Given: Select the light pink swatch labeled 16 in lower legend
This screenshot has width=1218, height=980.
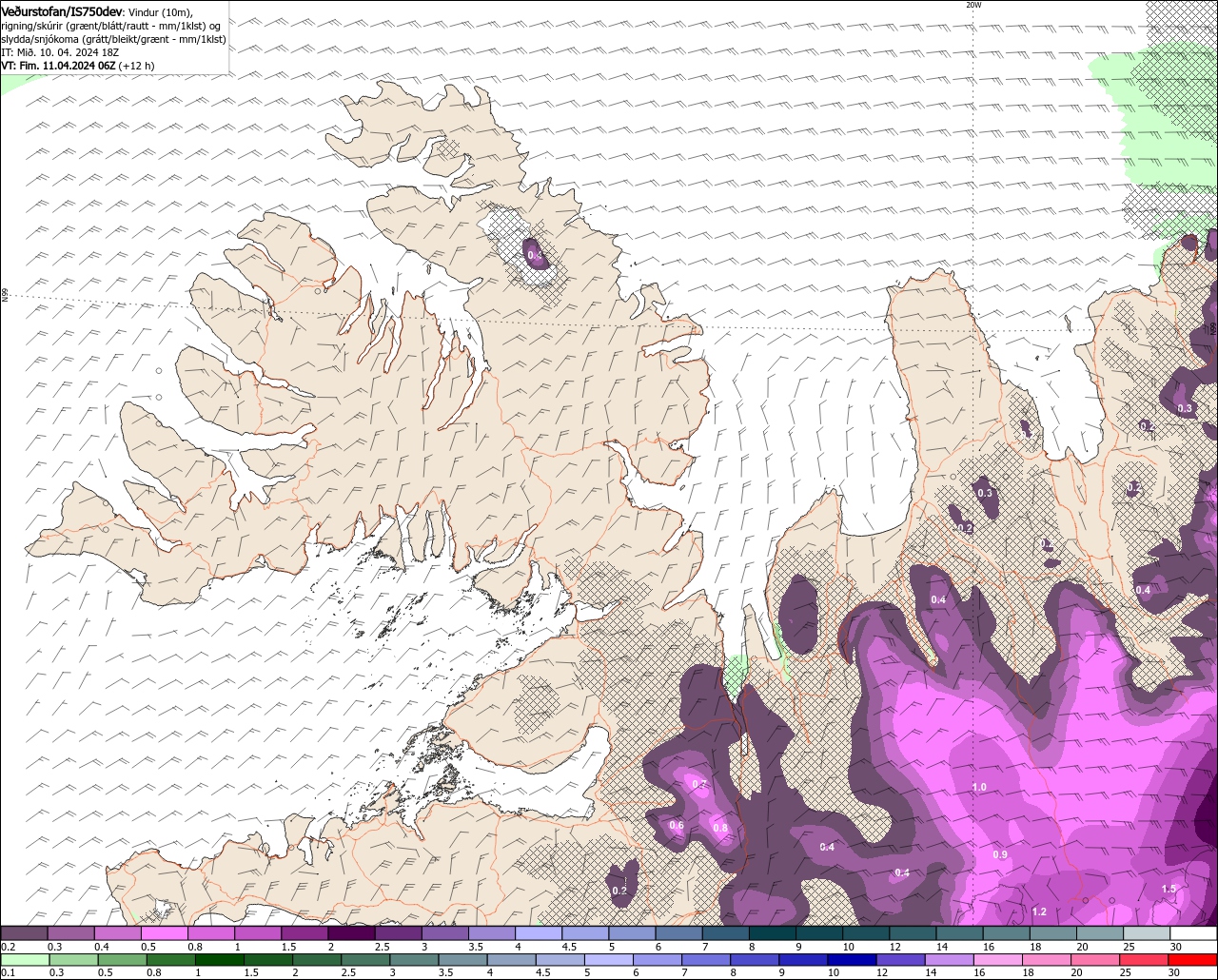Looking at the screenshot, I should pyautogui.click(x=999, y=960).
